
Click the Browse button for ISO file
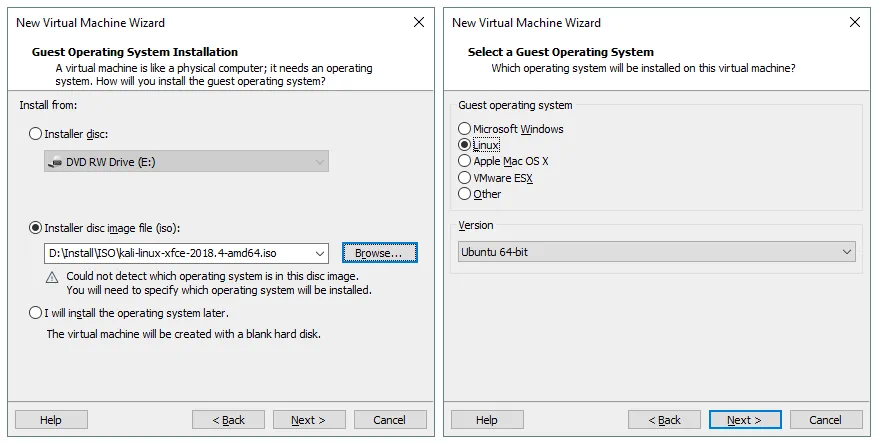379,254
